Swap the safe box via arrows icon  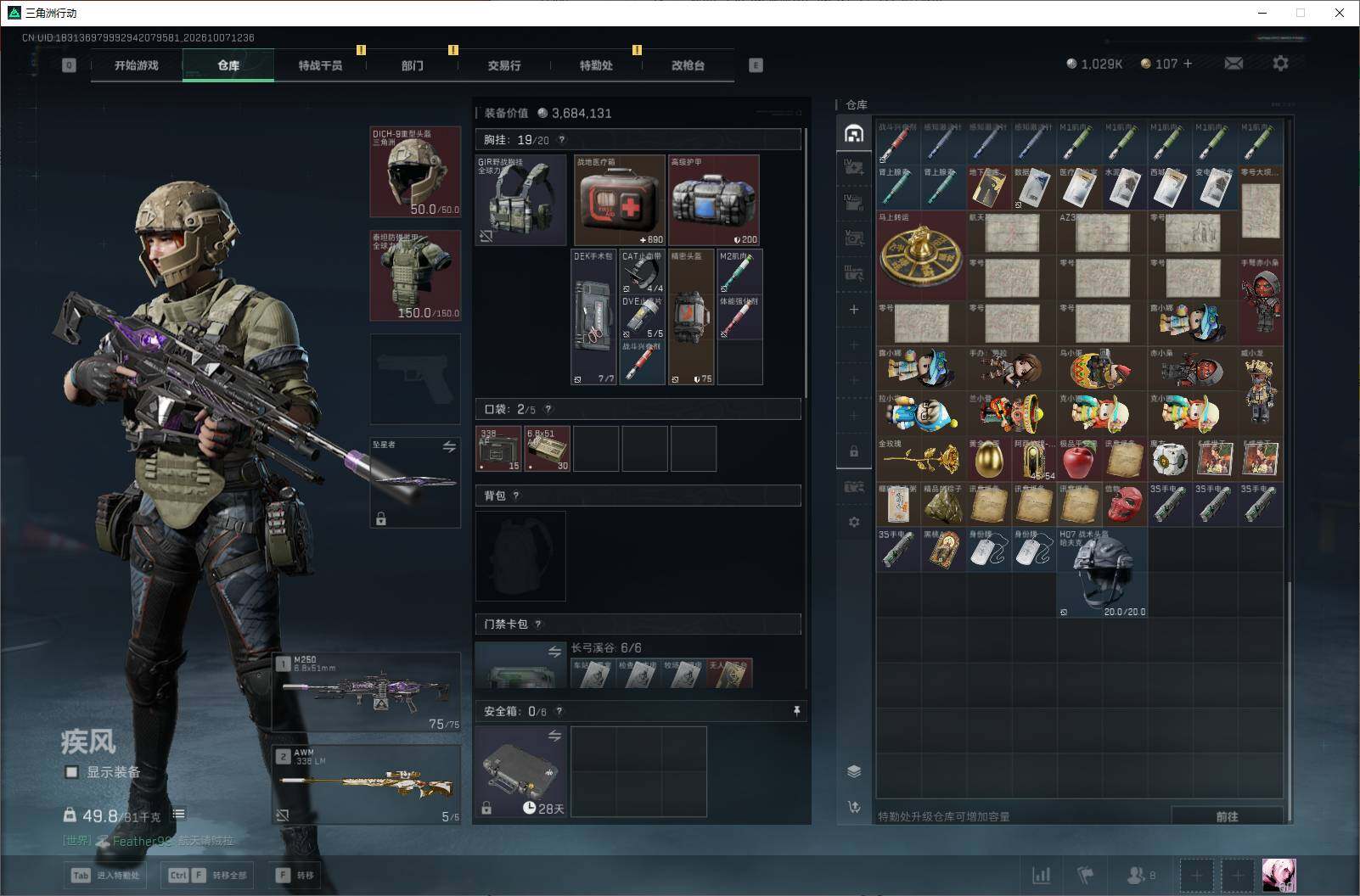[554, 736]
